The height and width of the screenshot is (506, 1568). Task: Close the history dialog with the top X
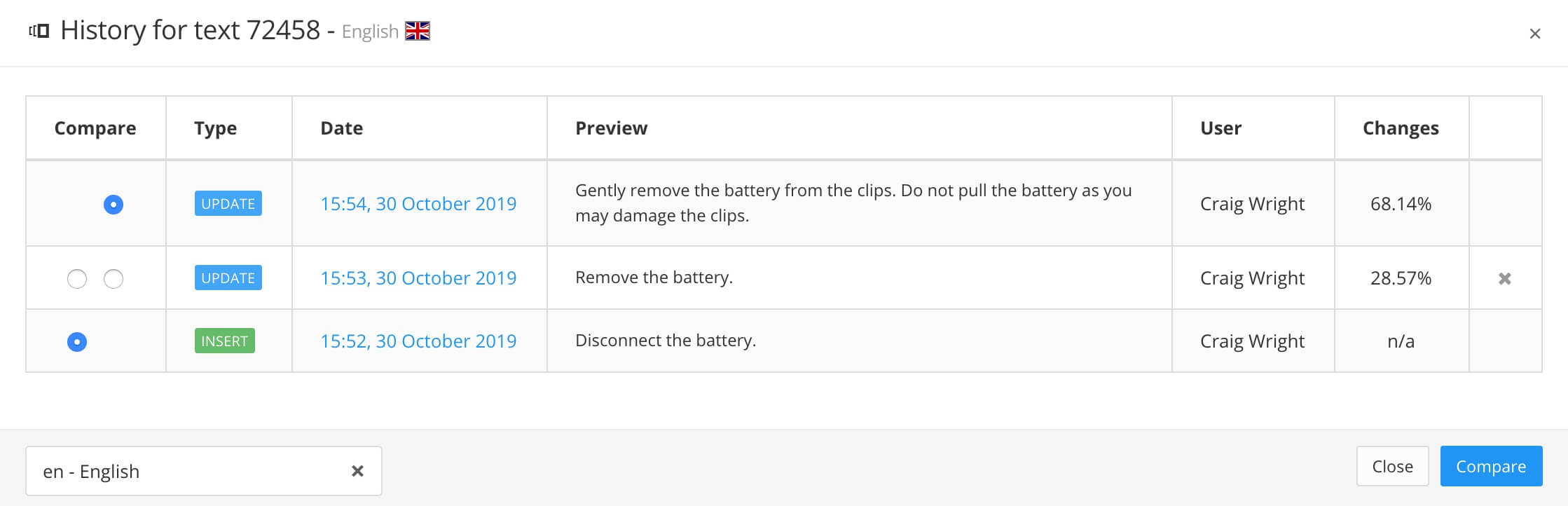pyautogui.click(x=1534, y=34)
